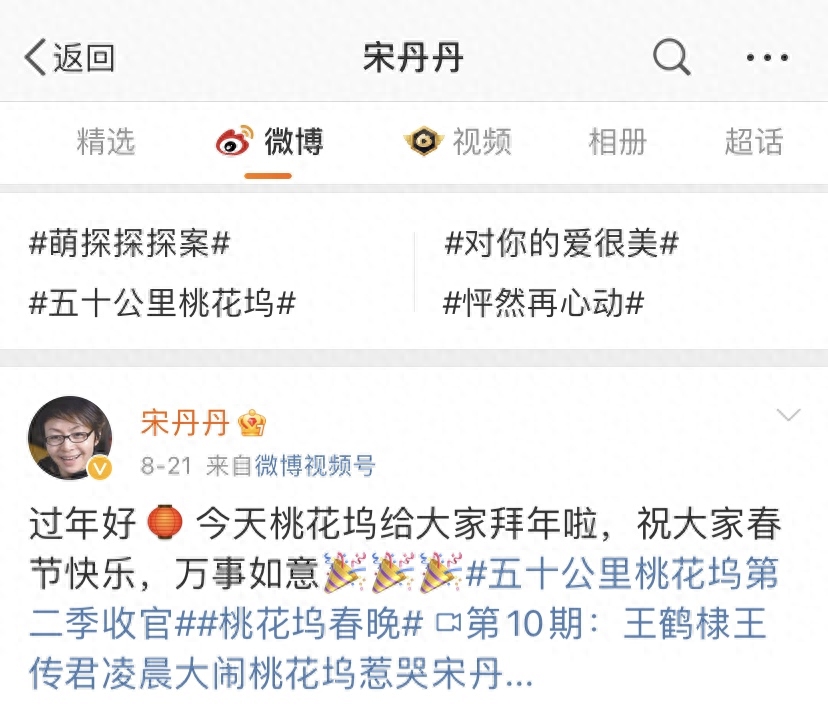Viewport: 828px width, 724px height.
Task: Tap the video link icon before 第10期
Action: [448, 623]
